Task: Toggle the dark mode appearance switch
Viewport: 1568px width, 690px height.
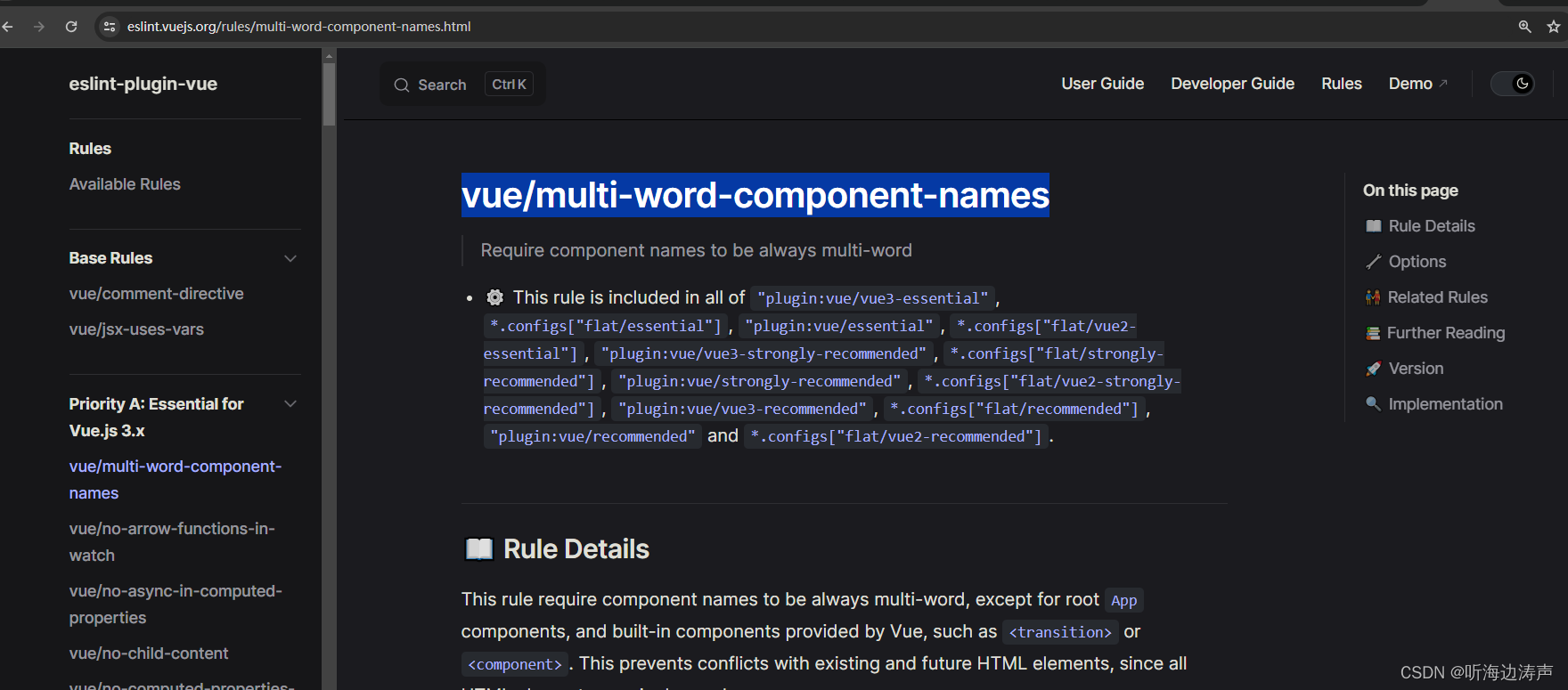Action: click(x=1513, y=84)
